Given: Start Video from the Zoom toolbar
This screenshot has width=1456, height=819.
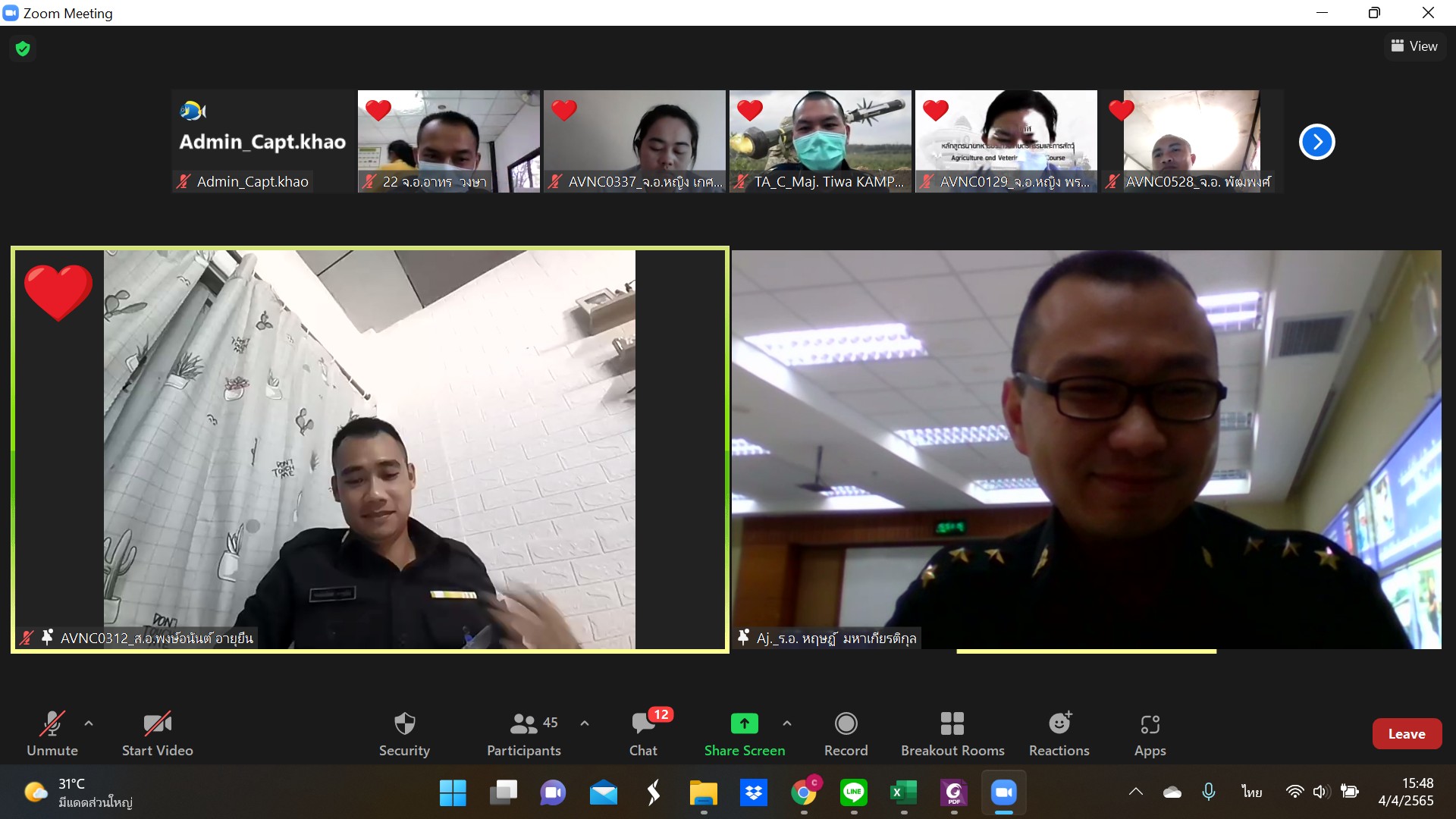Looking at the screenshot, I should (158, 733).
